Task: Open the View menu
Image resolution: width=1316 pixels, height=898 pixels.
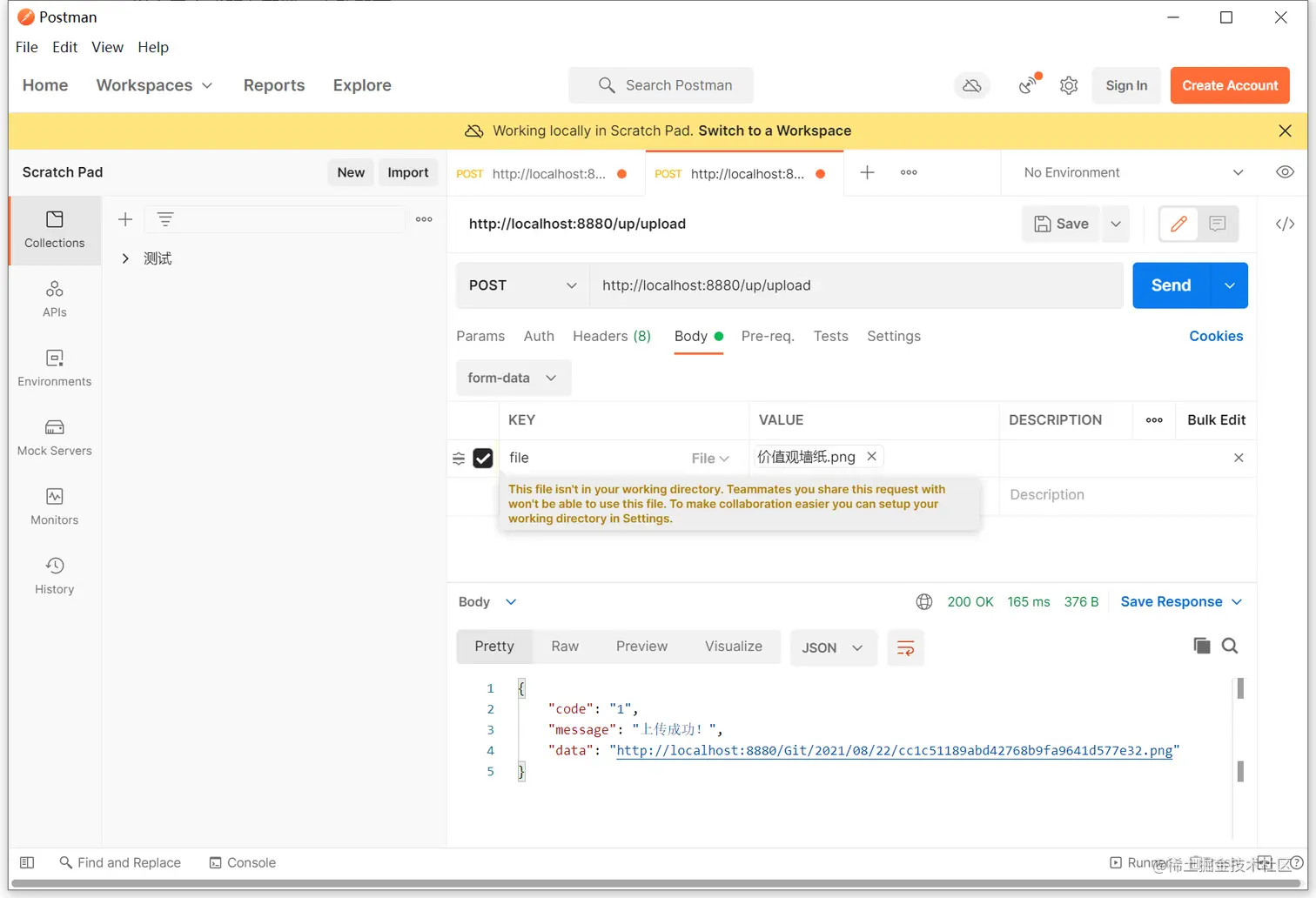Action: (x=107, y=47)
